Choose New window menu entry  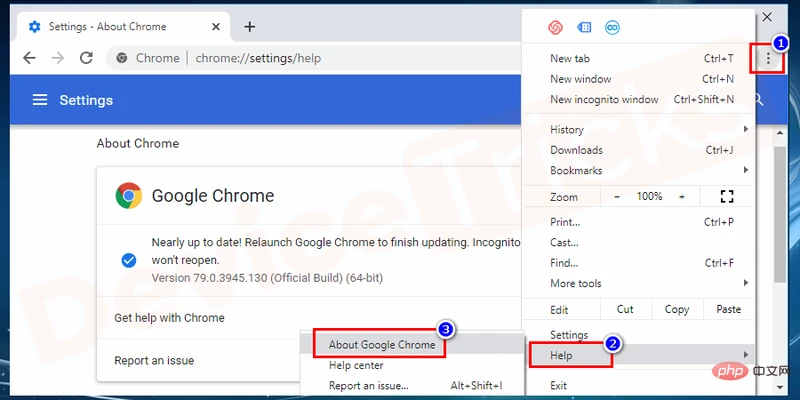coord(638,79)
